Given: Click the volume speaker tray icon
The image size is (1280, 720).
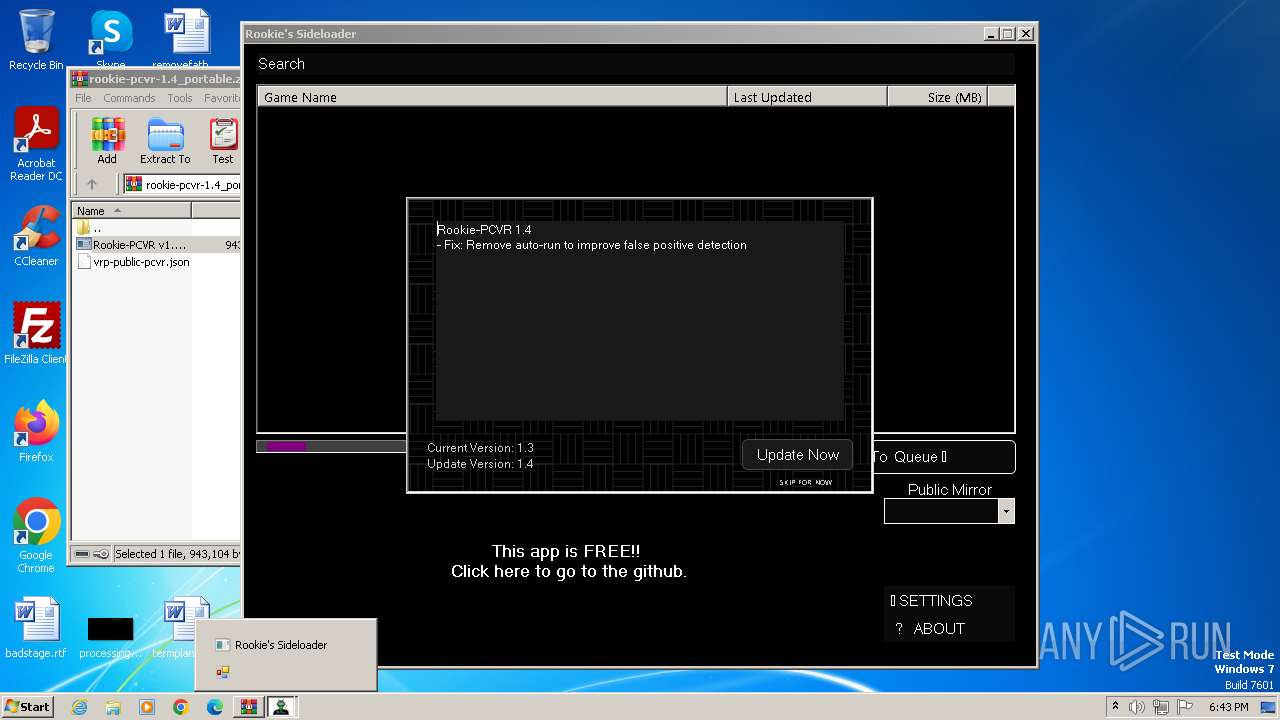Looking at the screenshot, I should tap(1137, 707).
